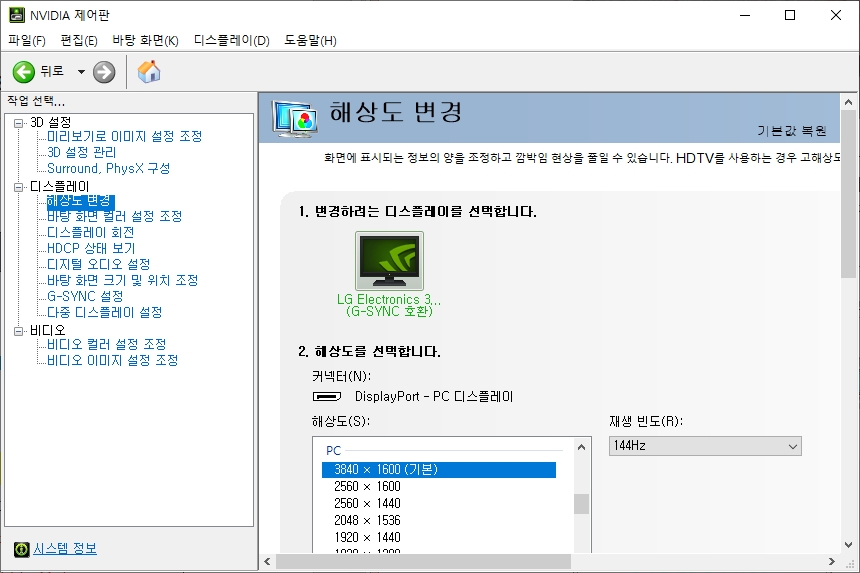Click the 해상도 변경 header icon

(x=295, y=118)
